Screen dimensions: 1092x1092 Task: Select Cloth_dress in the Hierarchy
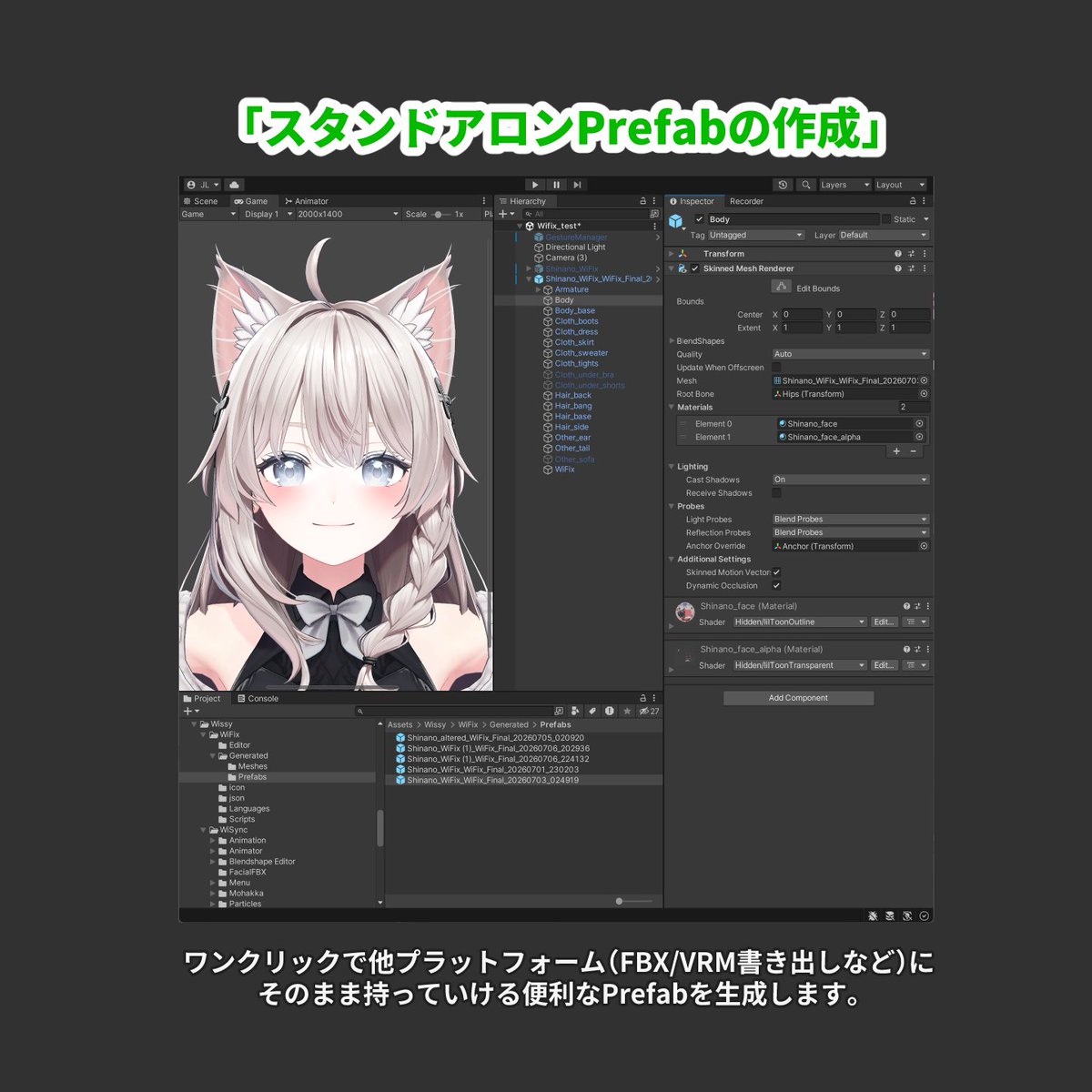576,331
